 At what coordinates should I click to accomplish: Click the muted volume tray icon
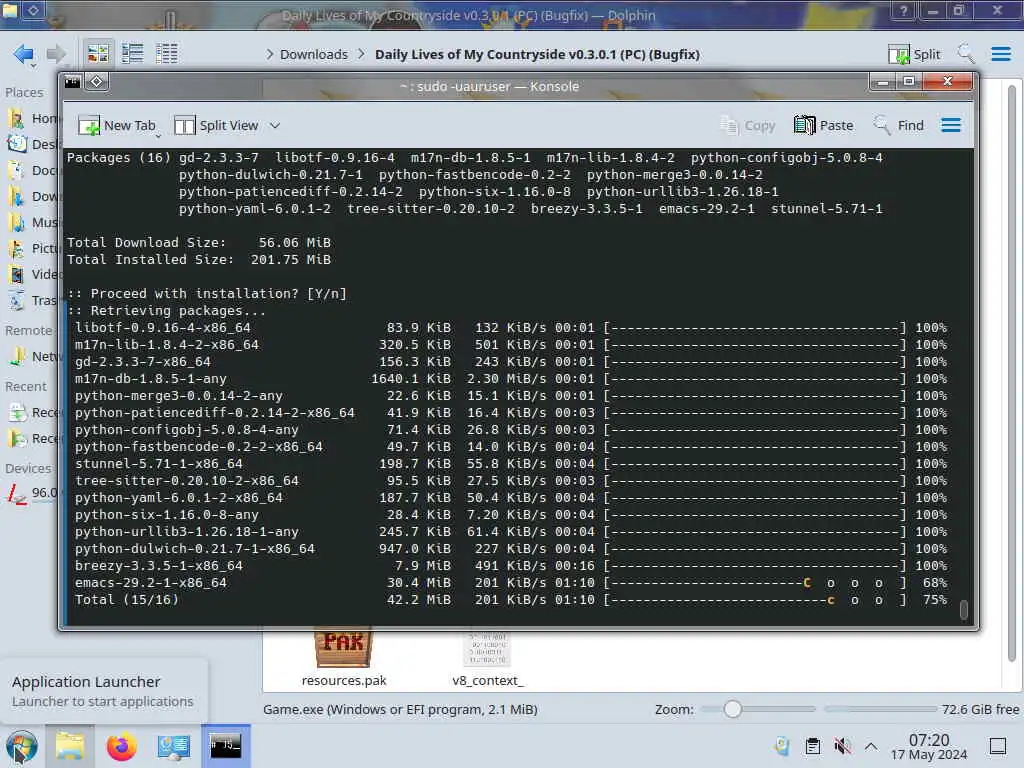[842, 746]
